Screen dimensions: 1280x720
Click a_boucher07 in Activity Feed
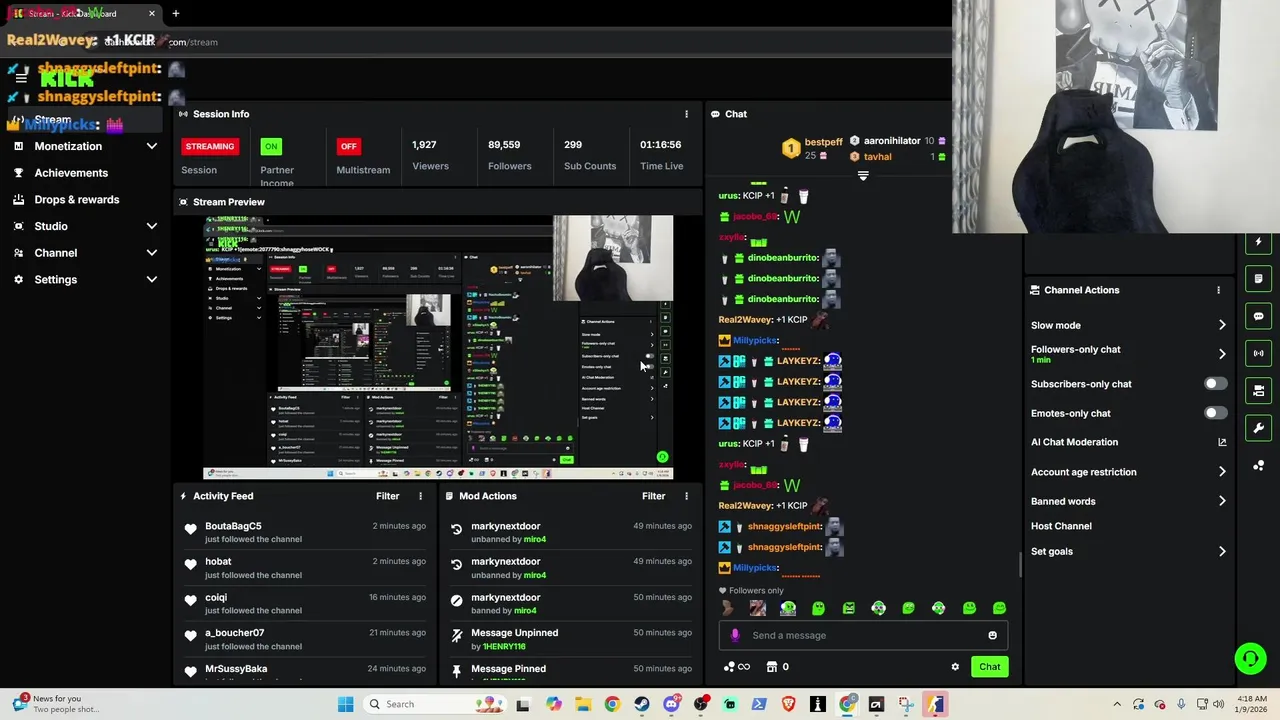[235, 633]
